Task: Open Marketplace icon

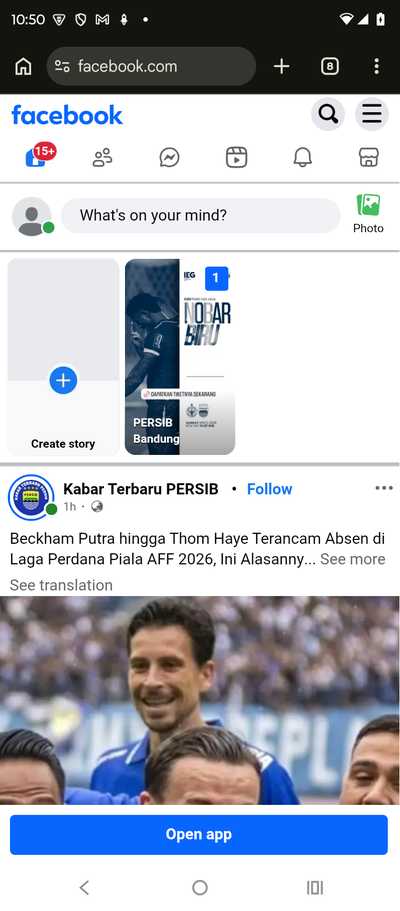Action: click(x=369, y=157)
